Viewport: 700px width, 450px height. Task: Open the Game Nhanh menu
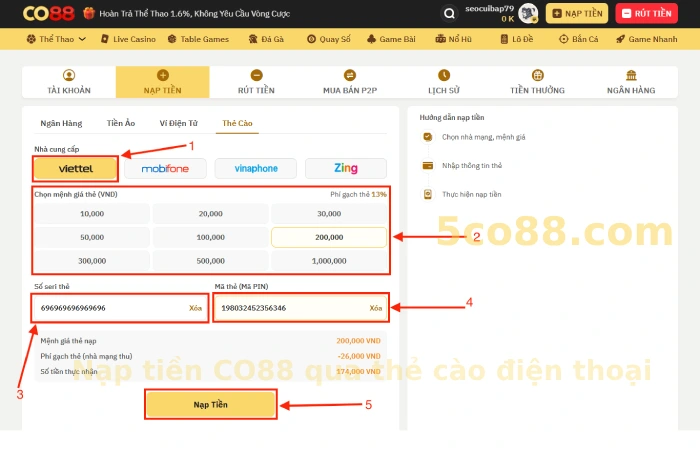[646, 39]
